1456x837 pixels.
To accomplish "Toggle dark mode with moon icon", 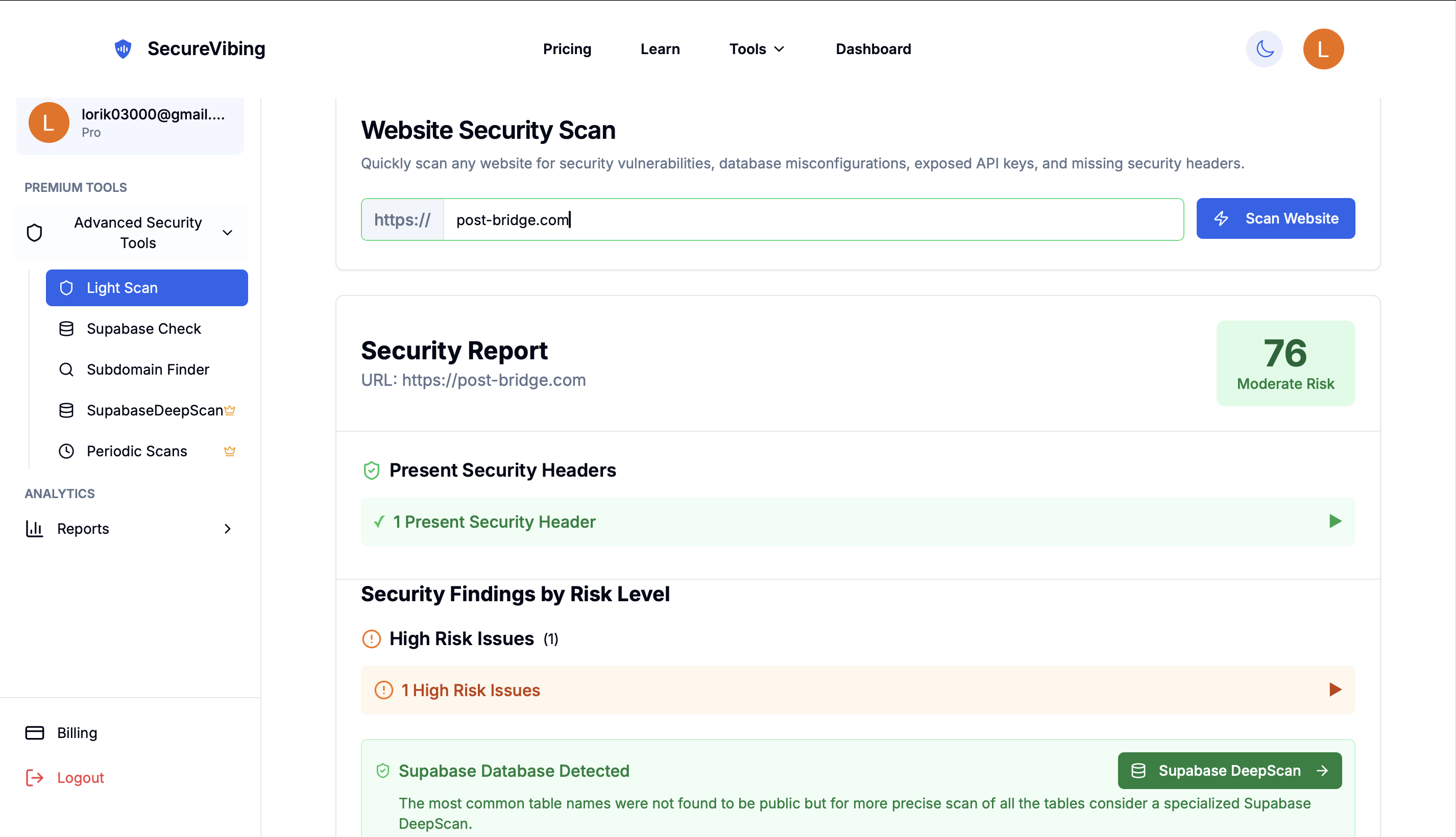I will click(x=1264, y=49).
